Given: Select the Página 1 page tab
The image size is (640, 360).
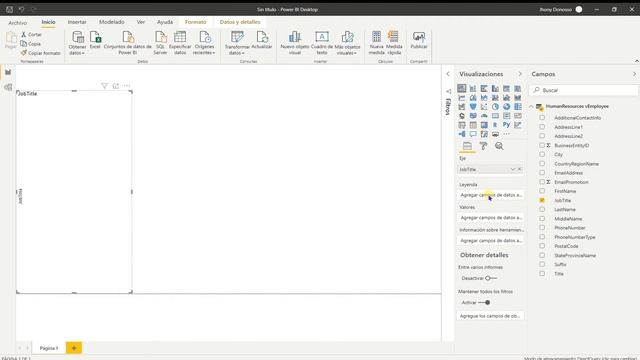Looking at the screenshot, I should [49, 348].
